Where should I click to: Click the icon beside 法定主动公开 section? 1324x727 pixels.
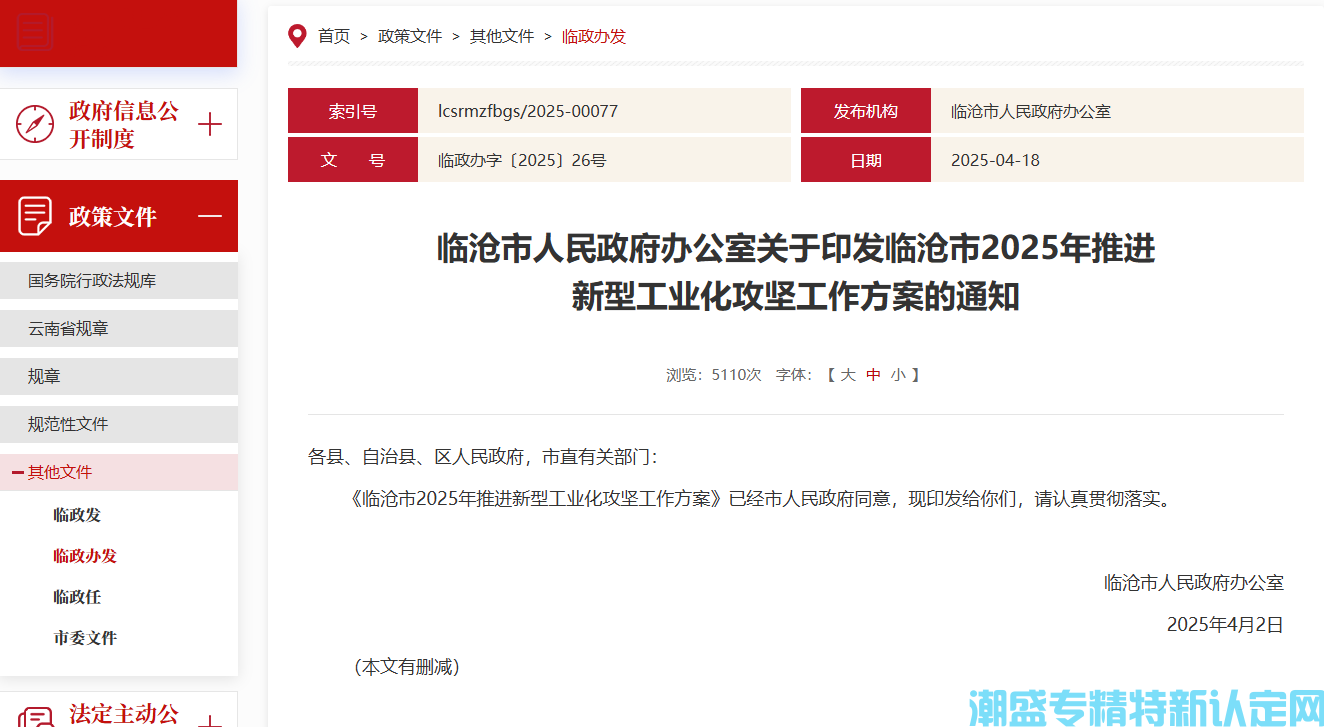35,718
